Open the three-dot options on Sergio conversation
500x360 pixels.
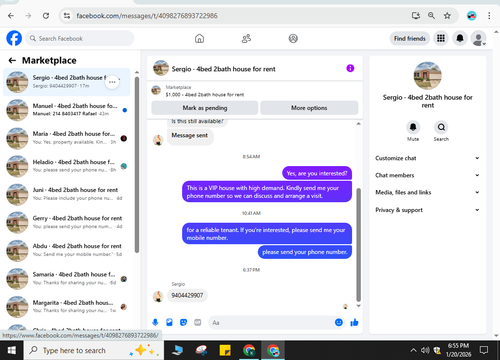coord(112,82)
